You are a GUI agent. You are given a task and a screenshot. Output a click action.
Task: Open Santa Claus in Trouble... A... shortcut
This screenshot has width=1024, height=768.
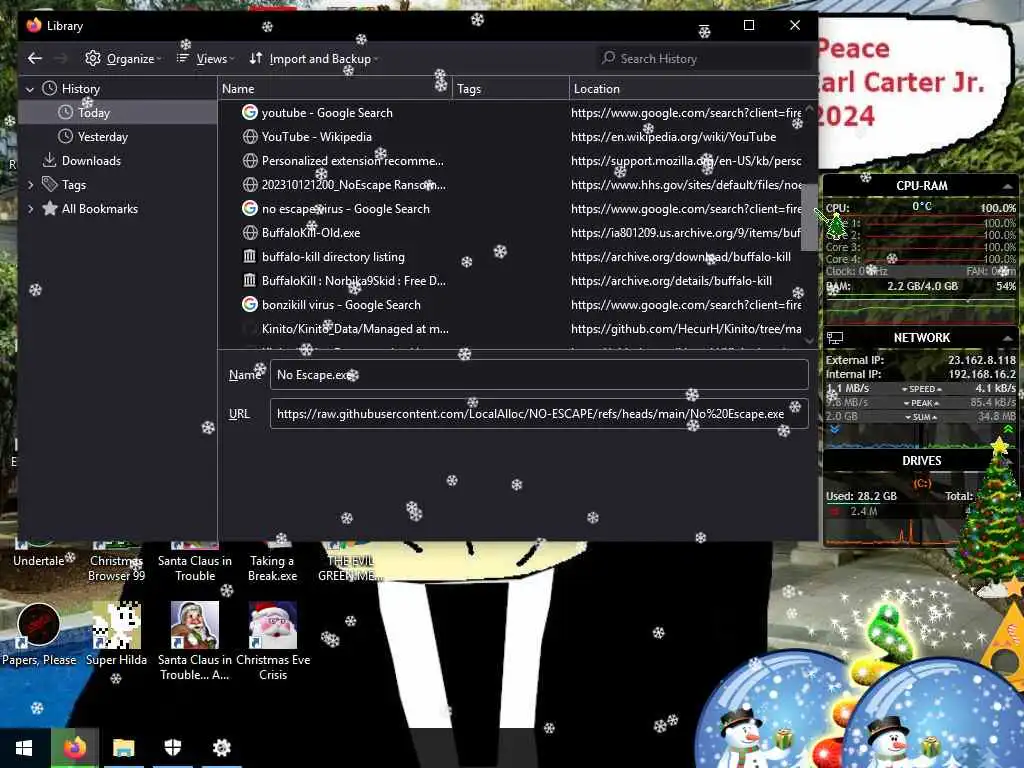(x=195, y=641)
